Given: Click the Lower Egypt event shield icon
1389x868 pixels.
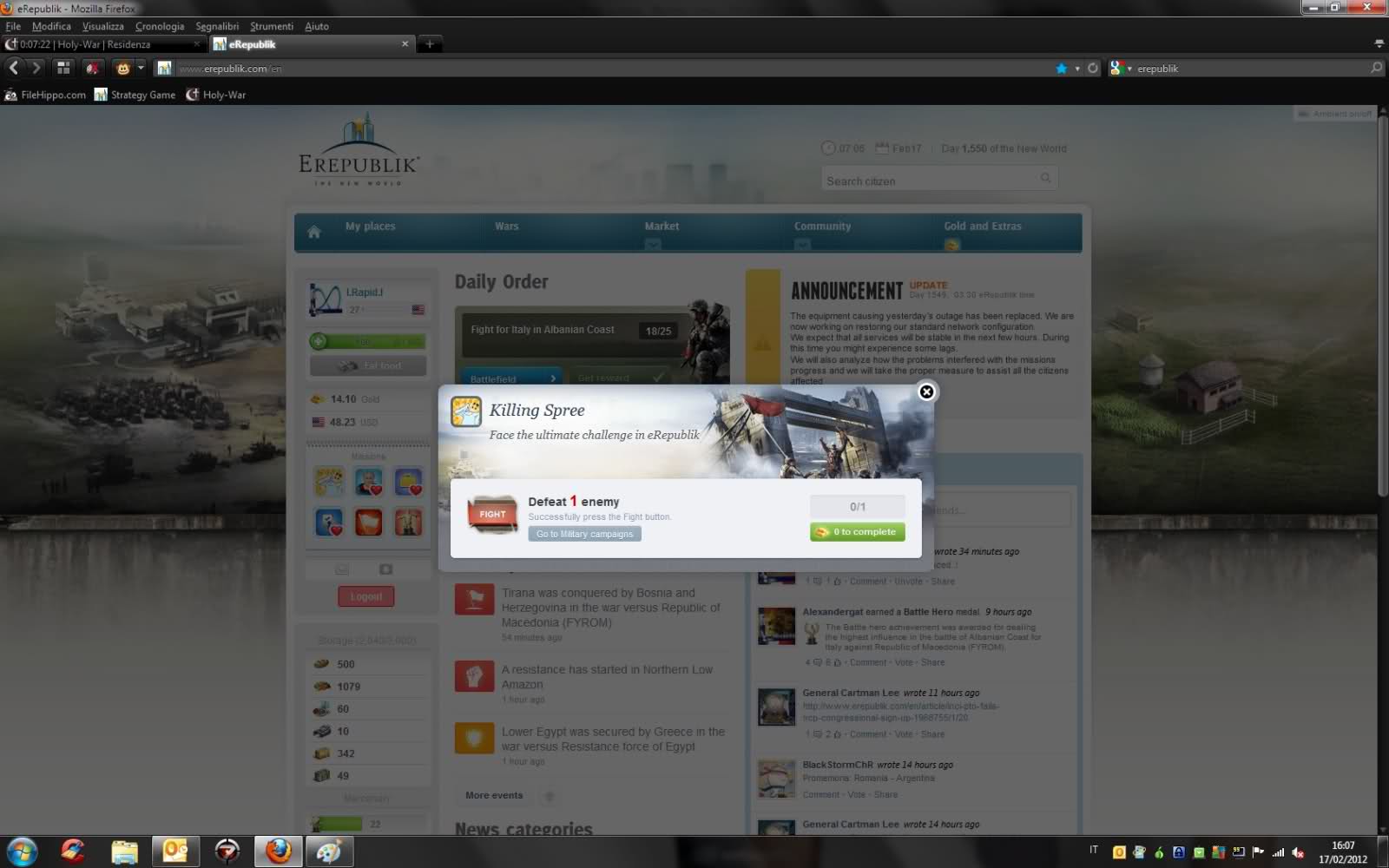Looking at the screenshot, I should point(474,739).
